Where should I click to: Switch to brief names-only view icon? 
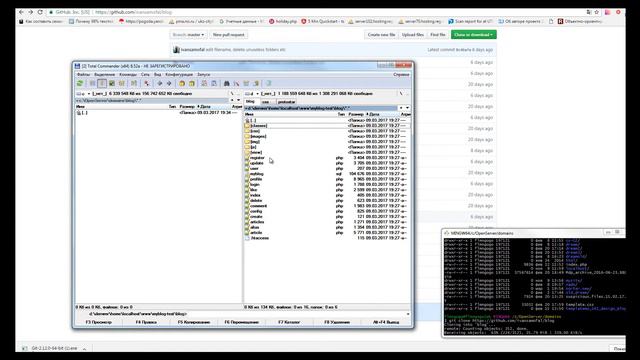click(x=93, y=83)
